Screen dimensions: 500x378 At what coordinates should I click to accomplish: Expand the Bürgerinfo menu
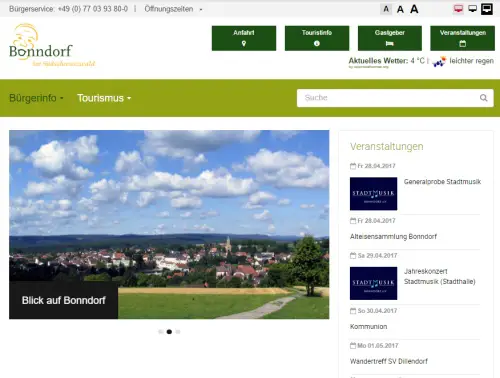pyautogui.click(x=36, y=98)
